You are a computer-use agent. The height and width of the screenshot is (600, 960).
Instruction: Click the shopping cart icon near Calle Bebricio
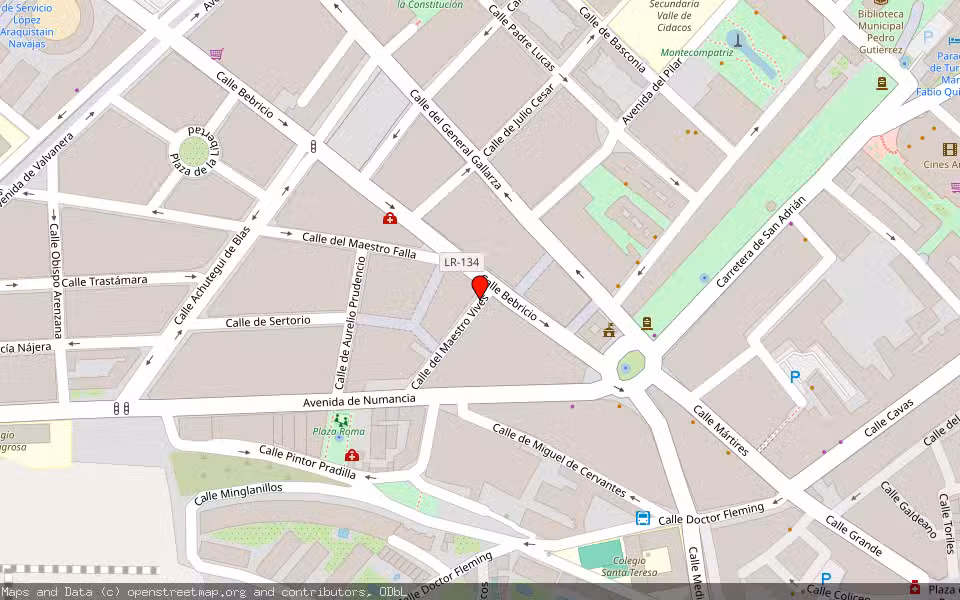coord(216,54)
